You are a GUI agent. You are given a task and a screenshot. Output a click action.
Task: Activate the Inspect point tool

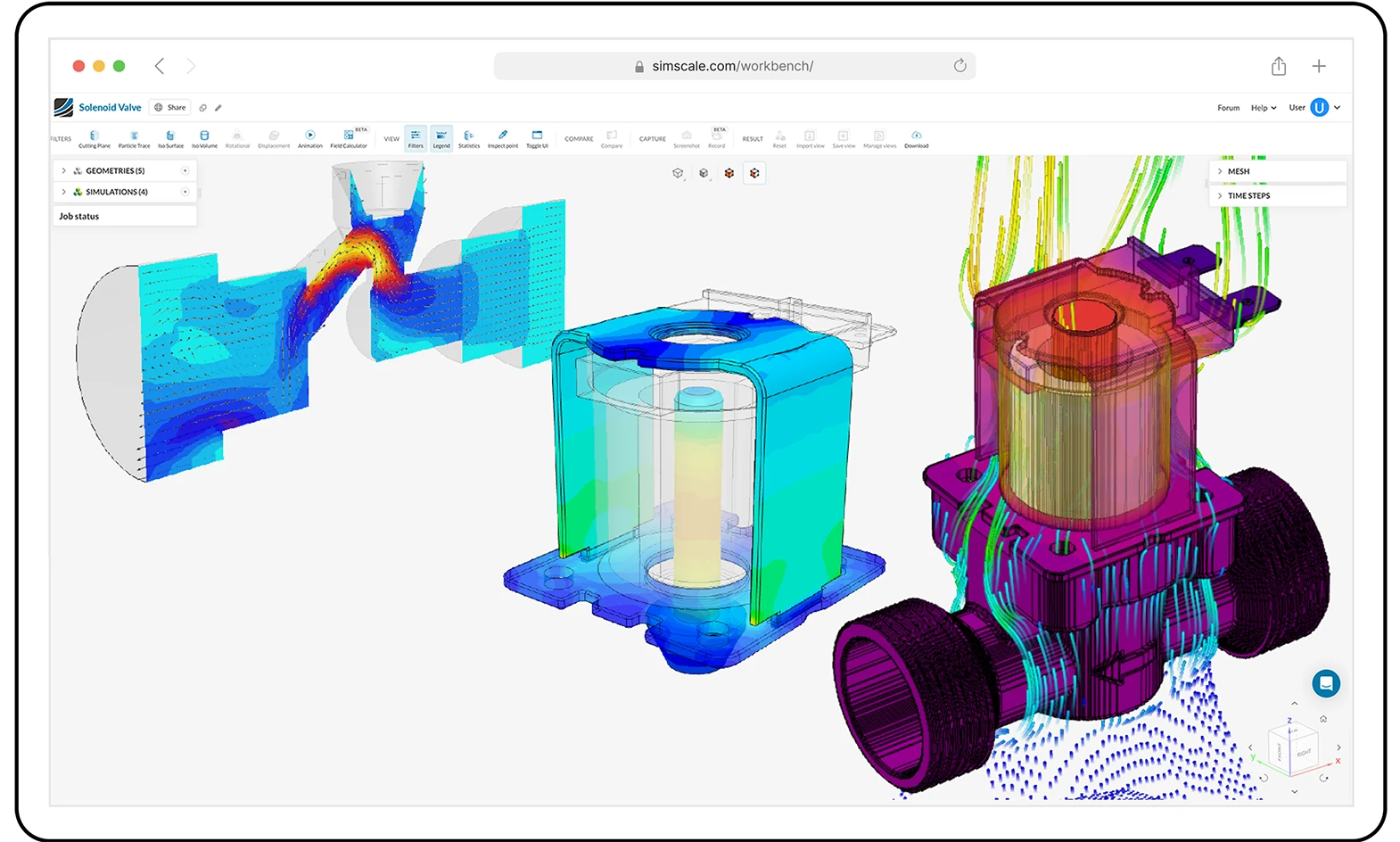pyautogui.click(x=503, y=138)
